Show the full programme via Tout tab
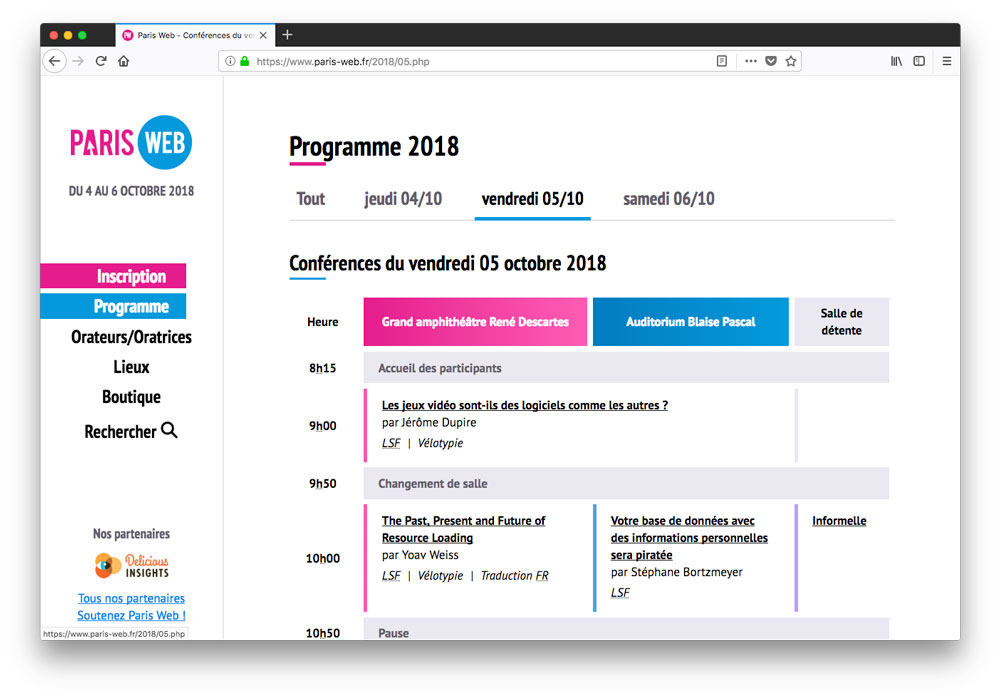1000x697 pixels. (311, 199)
